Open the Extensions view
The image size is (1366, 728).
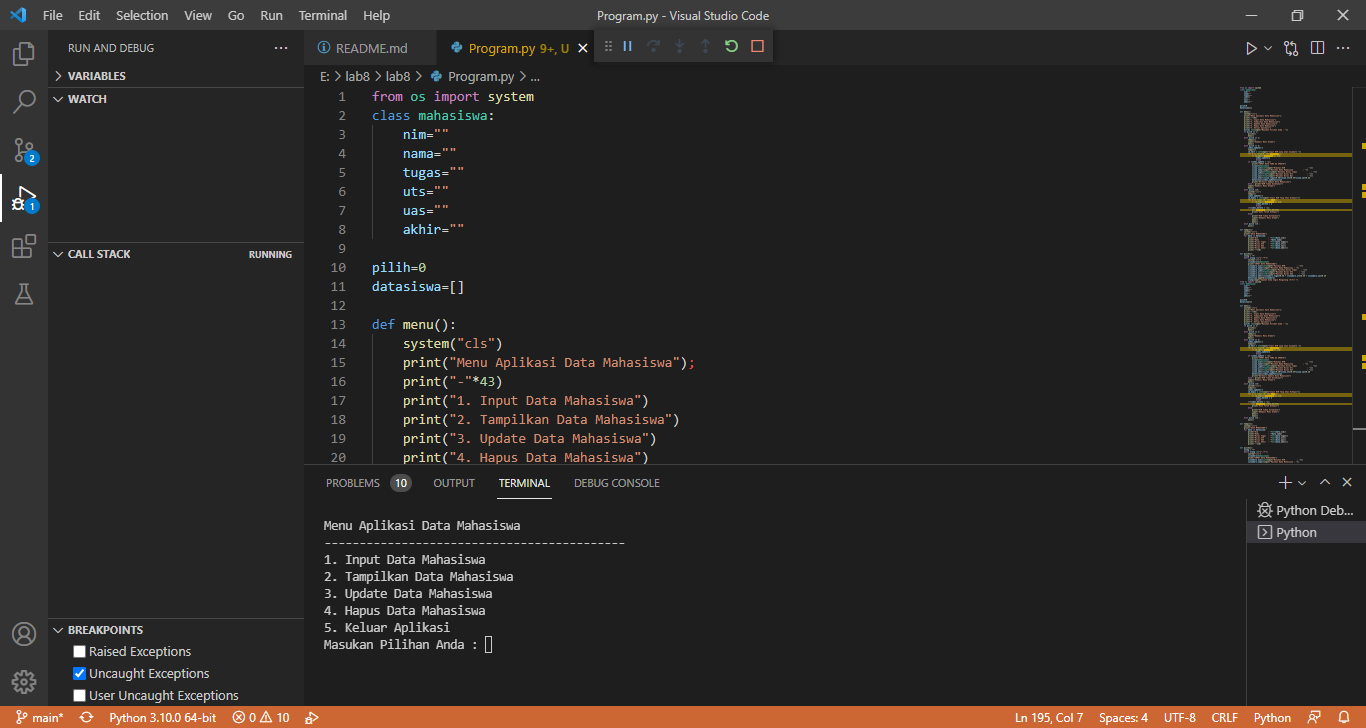24,246
